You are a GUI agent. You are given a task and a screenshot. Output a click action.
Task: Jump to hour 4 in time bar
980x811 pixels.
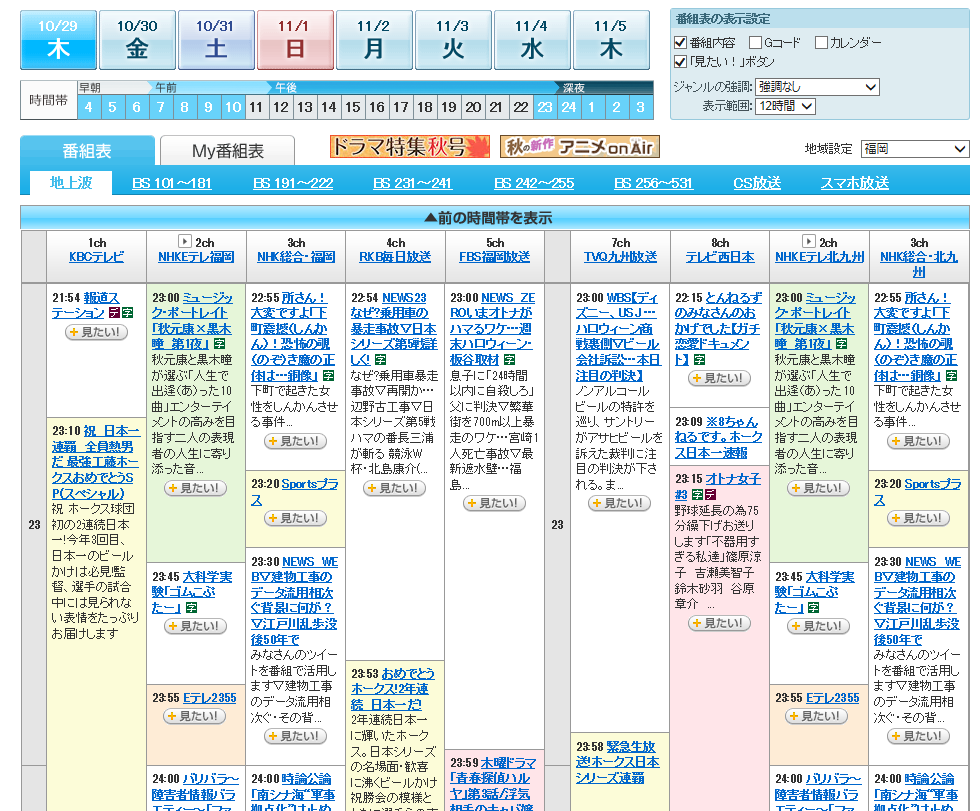pos(89,107)
